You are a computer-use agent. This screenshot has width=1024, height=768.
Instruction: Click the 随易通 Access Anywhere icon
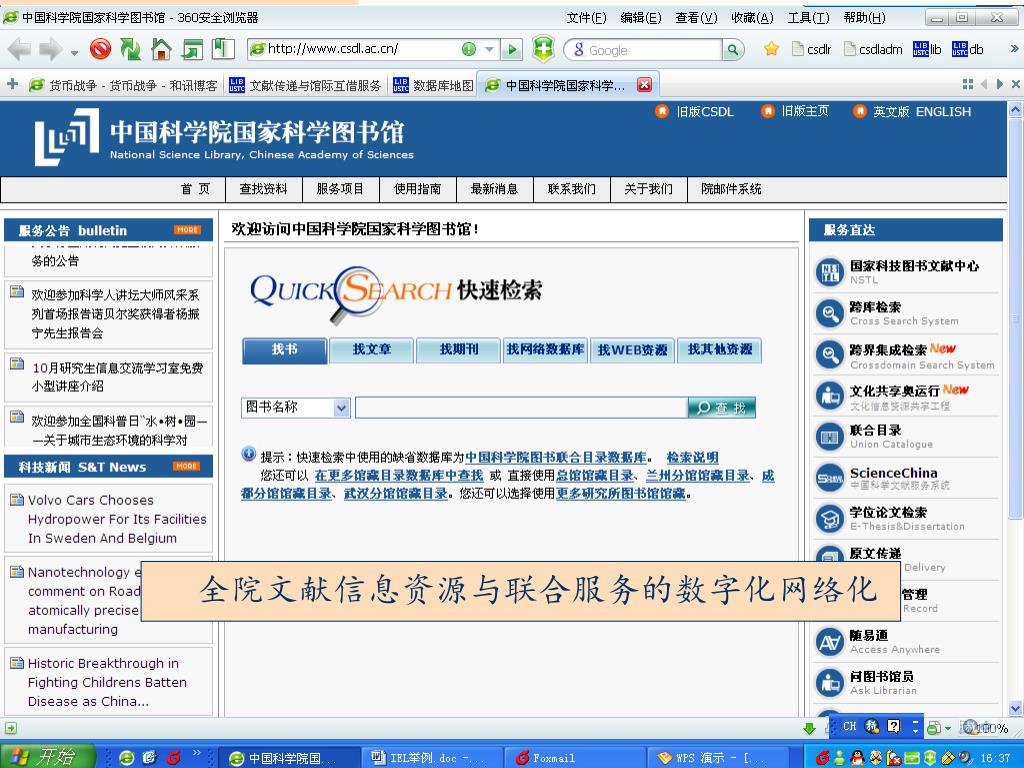830,643
